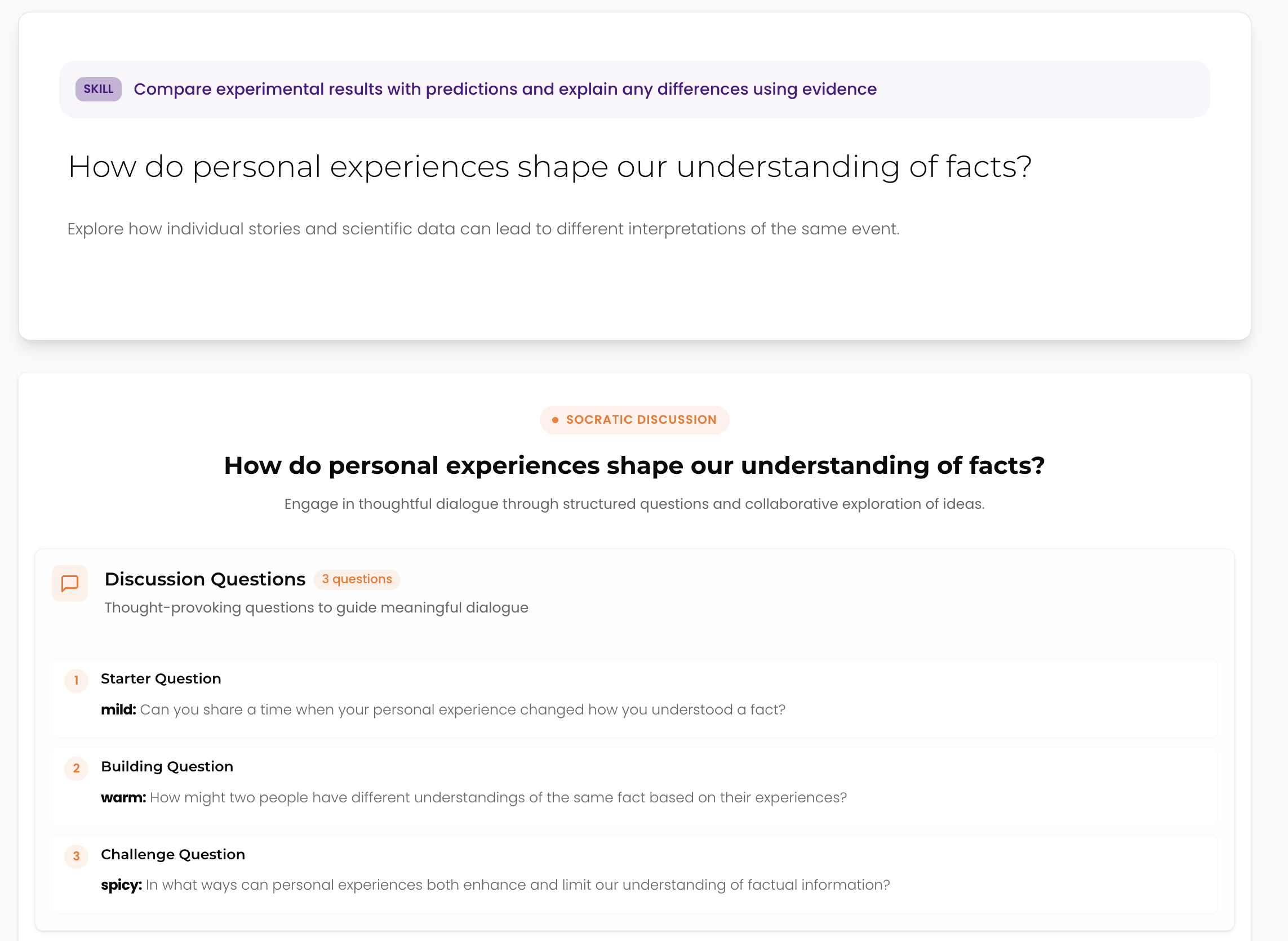
Task: Click the number 1 circle badge
Action: tap(76, 681)
